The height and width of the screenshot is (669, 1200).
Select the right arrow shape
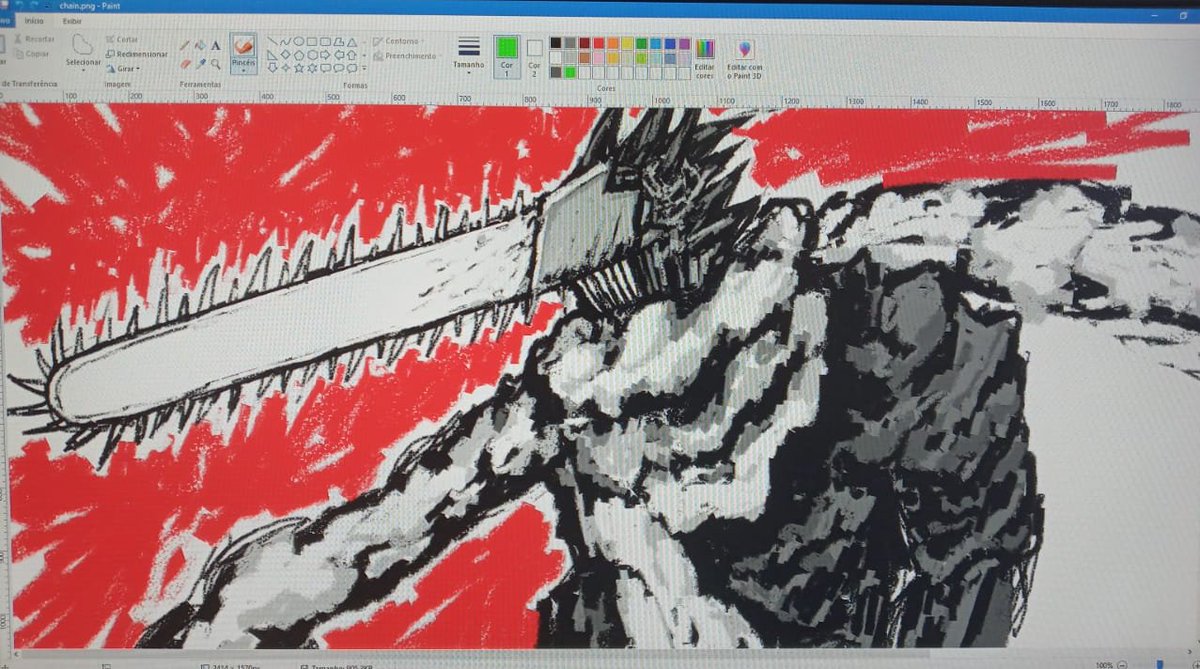click(x=325, y=55)
